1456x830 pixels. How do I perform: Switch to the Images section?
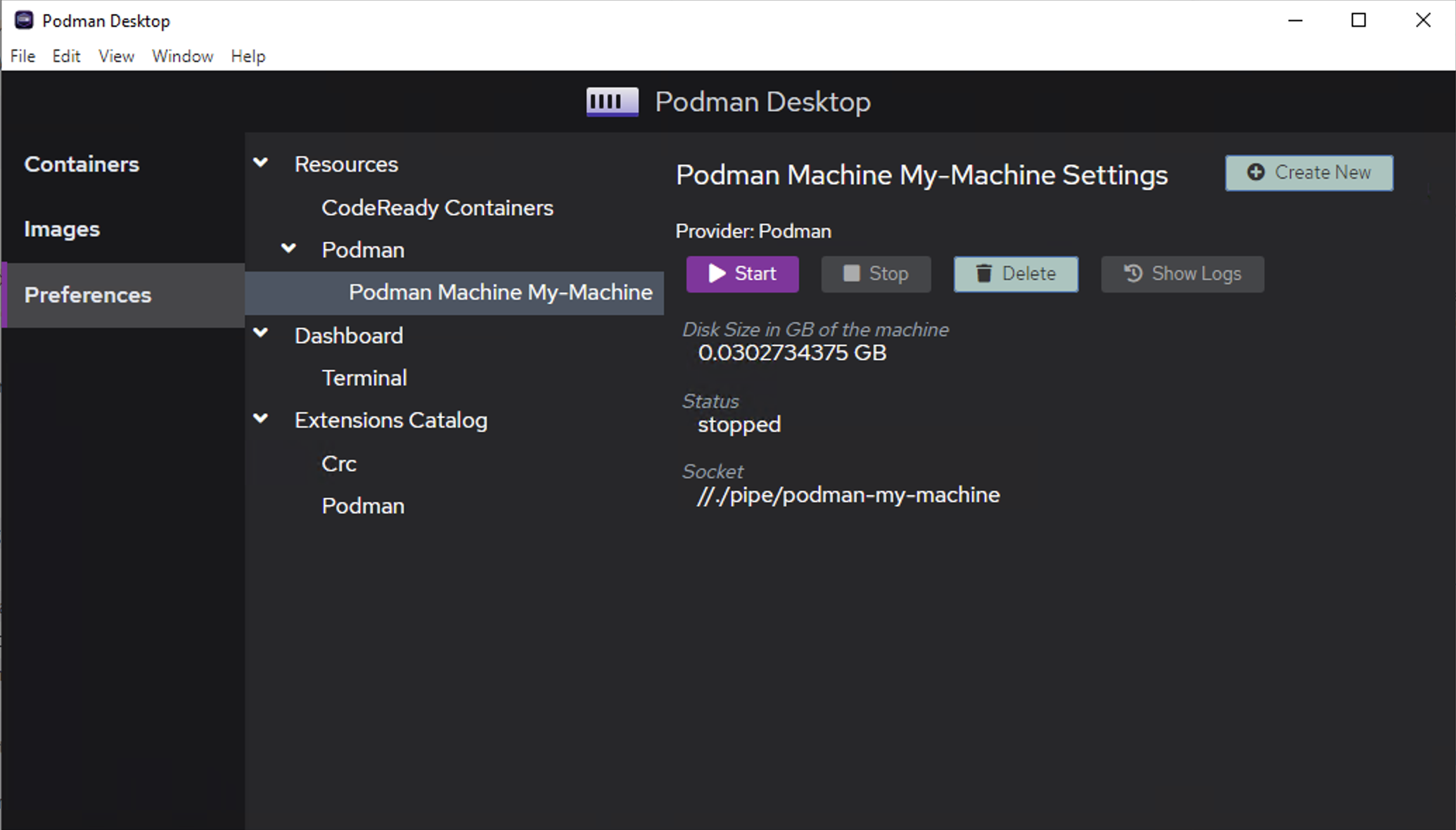point(62,229)
